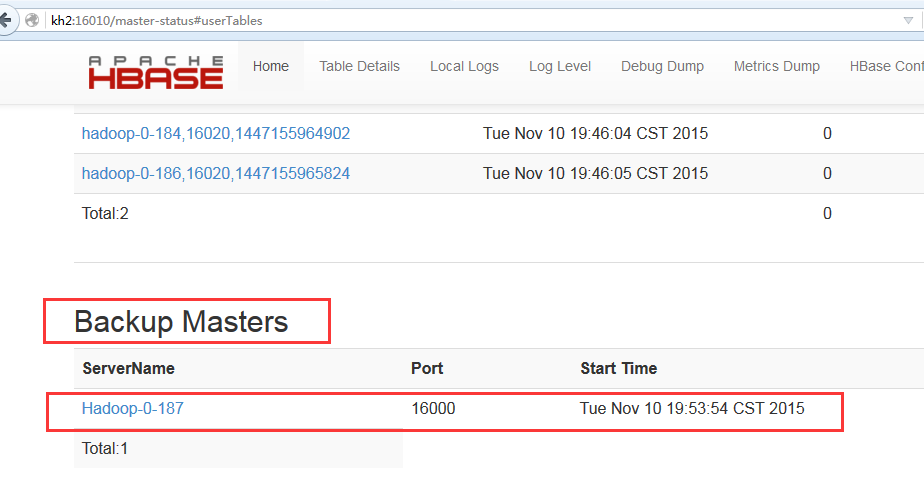Click the Port column header
924x497 pixels.
pyautogui.click(x=427, y=368)
